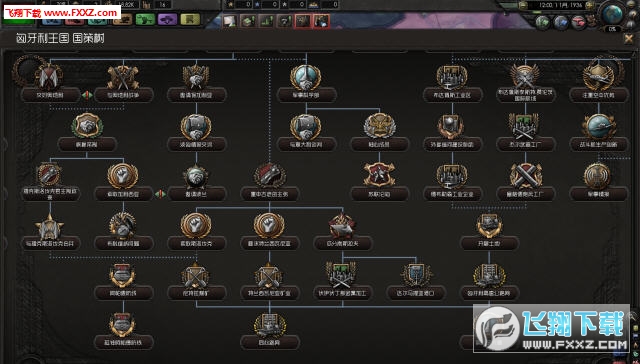Select the 达尔马提亚港口 focus label
Screen dimensions: 640x364
coord(416,293)
